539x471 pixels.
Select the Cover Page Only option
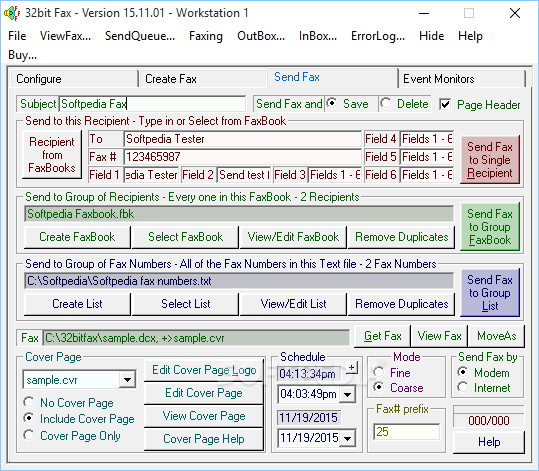click(x=72, y=436)
